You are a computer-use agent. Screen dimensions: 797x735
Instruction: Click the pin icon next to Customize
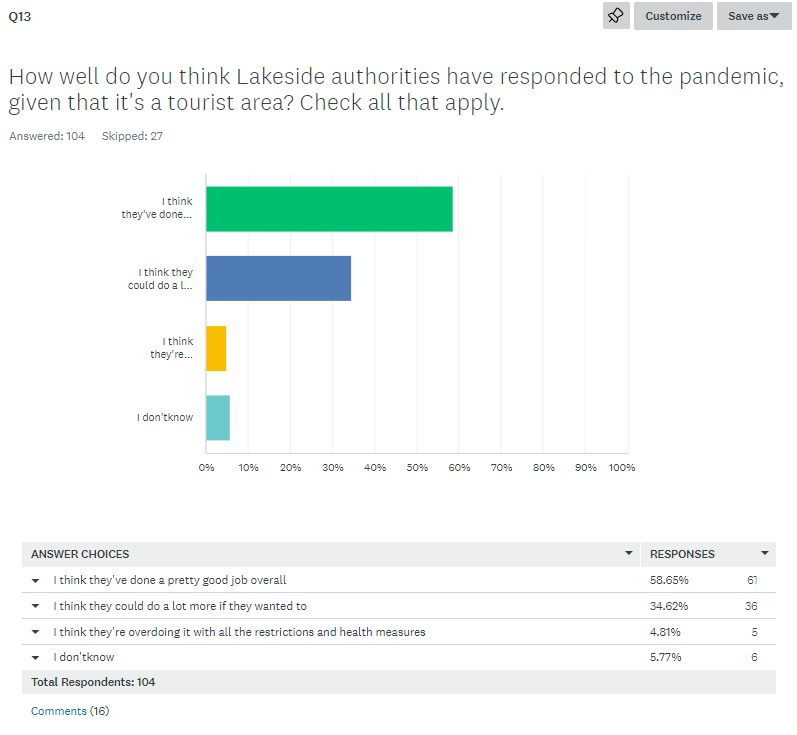click(x=616, y=16)
